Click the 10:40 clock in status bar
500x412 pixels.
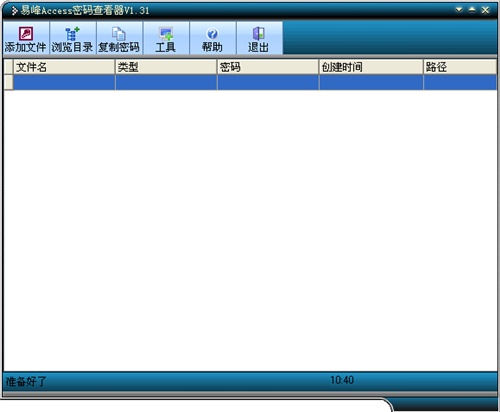point(342,380)
